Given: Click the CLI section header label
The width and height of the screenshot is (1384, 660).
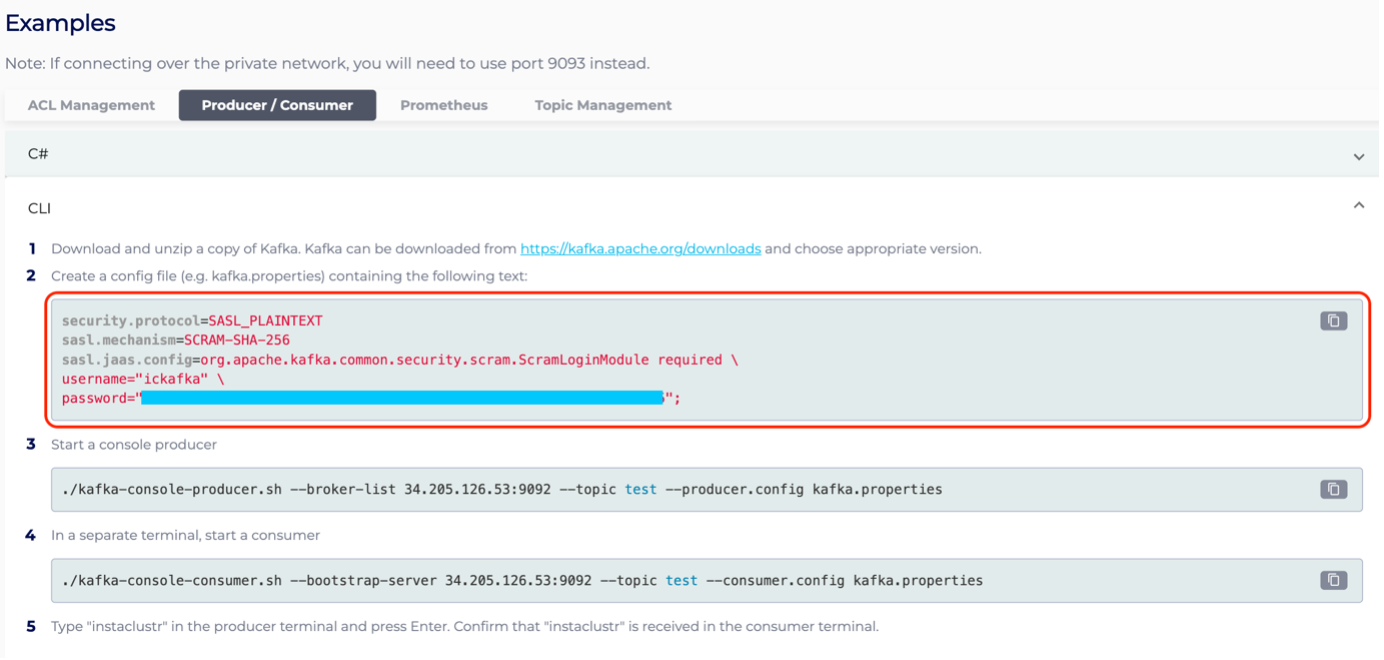Looking at the screenshot, I should tap(39, 208).
